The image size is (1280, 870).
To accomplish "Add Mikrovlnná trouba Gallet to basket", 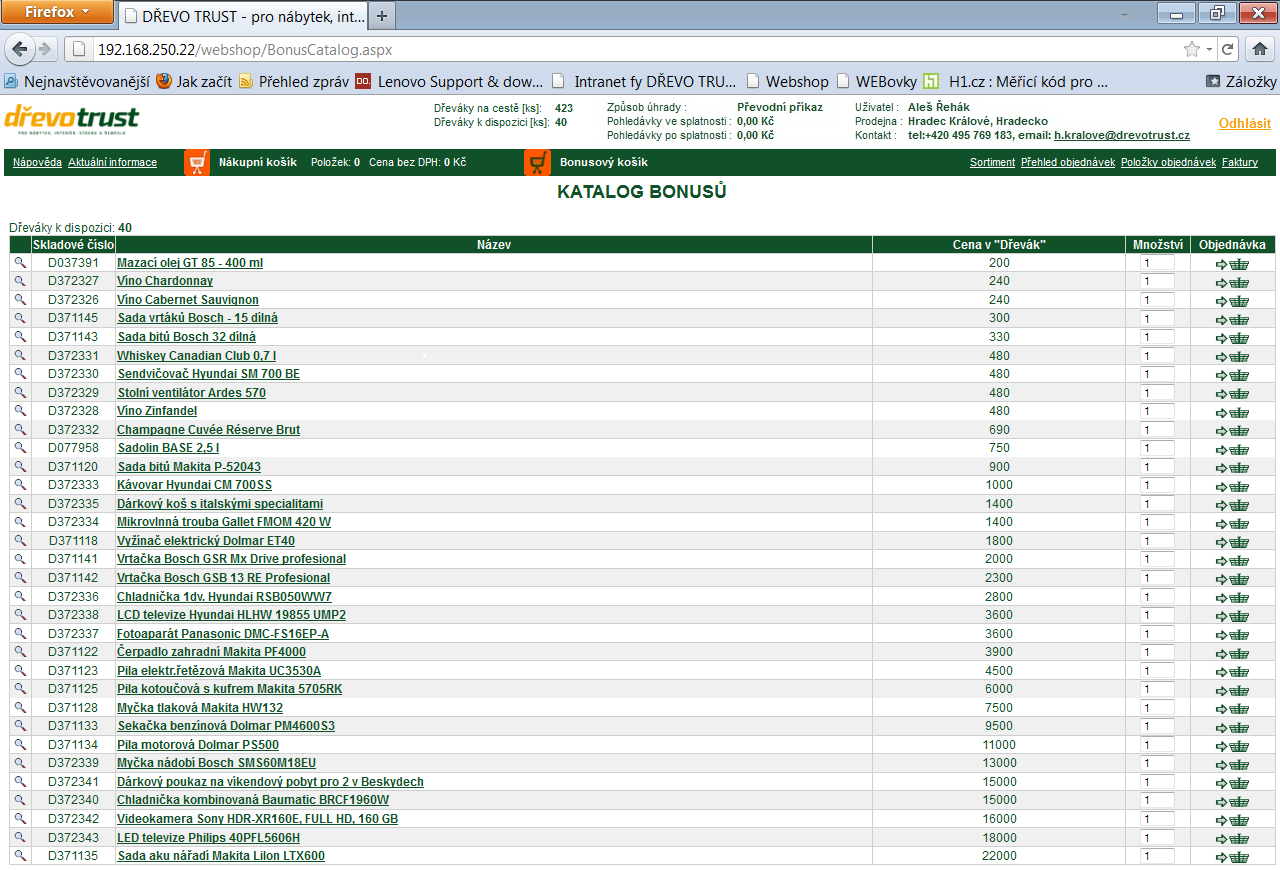I will click(x=1233, y=523).
